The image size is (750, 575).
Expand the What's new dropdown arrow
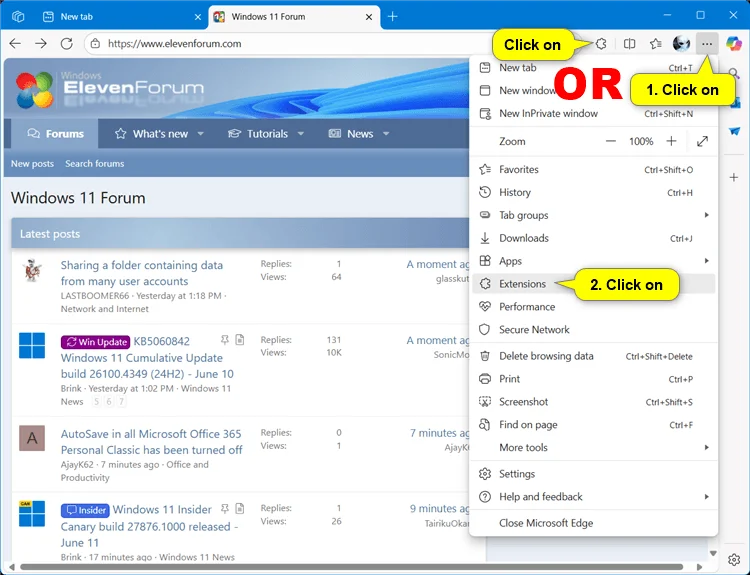[x=200, y=134]
